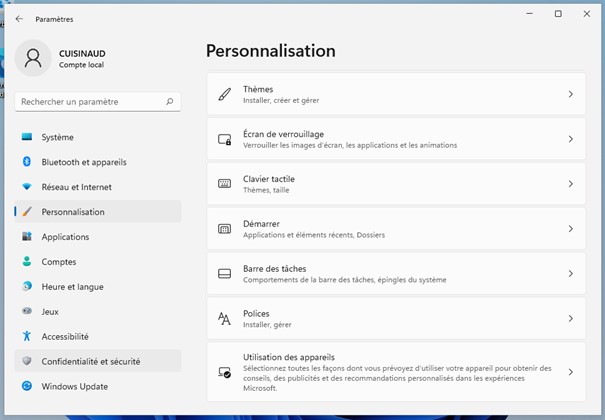Viewport: 605px width, 420px height.
Task: Click the Bluetooth et appareils icon
Action: tap(27, 162)
